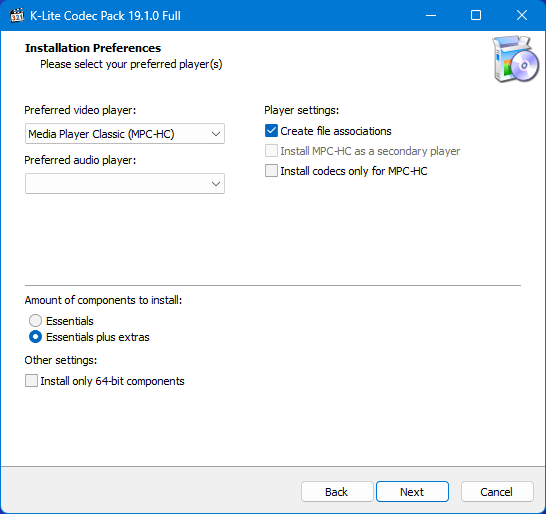
Task: Tick Install only 64-bit components
Action: [x=31, y=381]
